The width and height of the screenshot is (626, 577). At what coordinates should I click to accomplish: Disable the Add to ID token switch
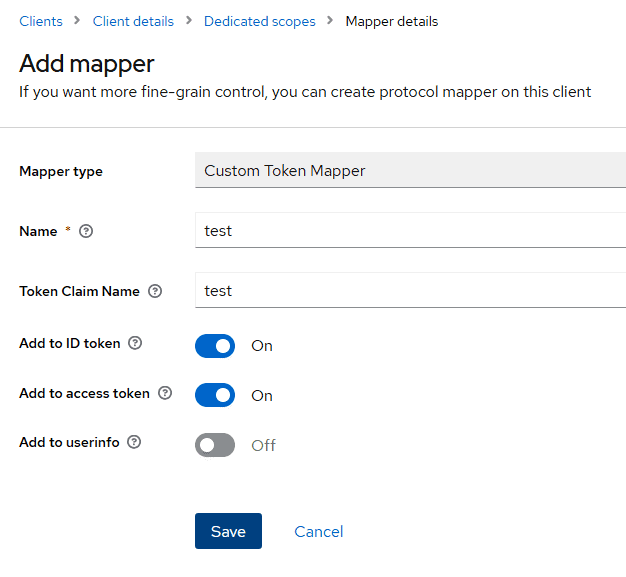(215, 346)
